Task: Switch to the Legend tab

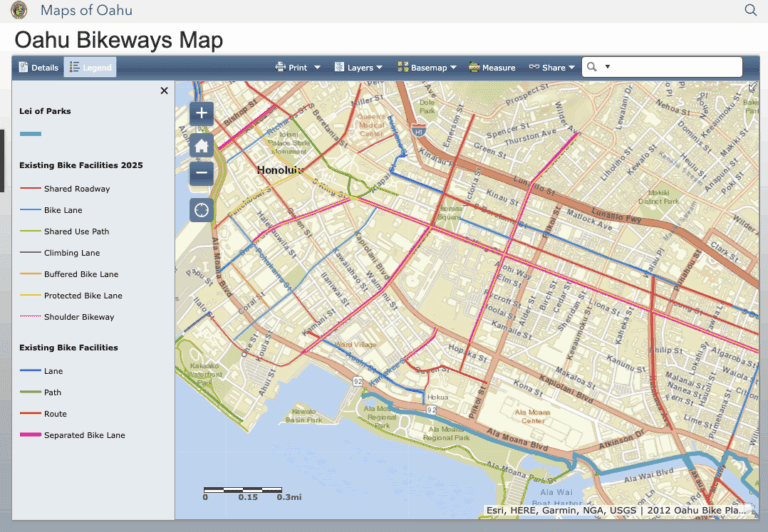Action: point(90,67)
